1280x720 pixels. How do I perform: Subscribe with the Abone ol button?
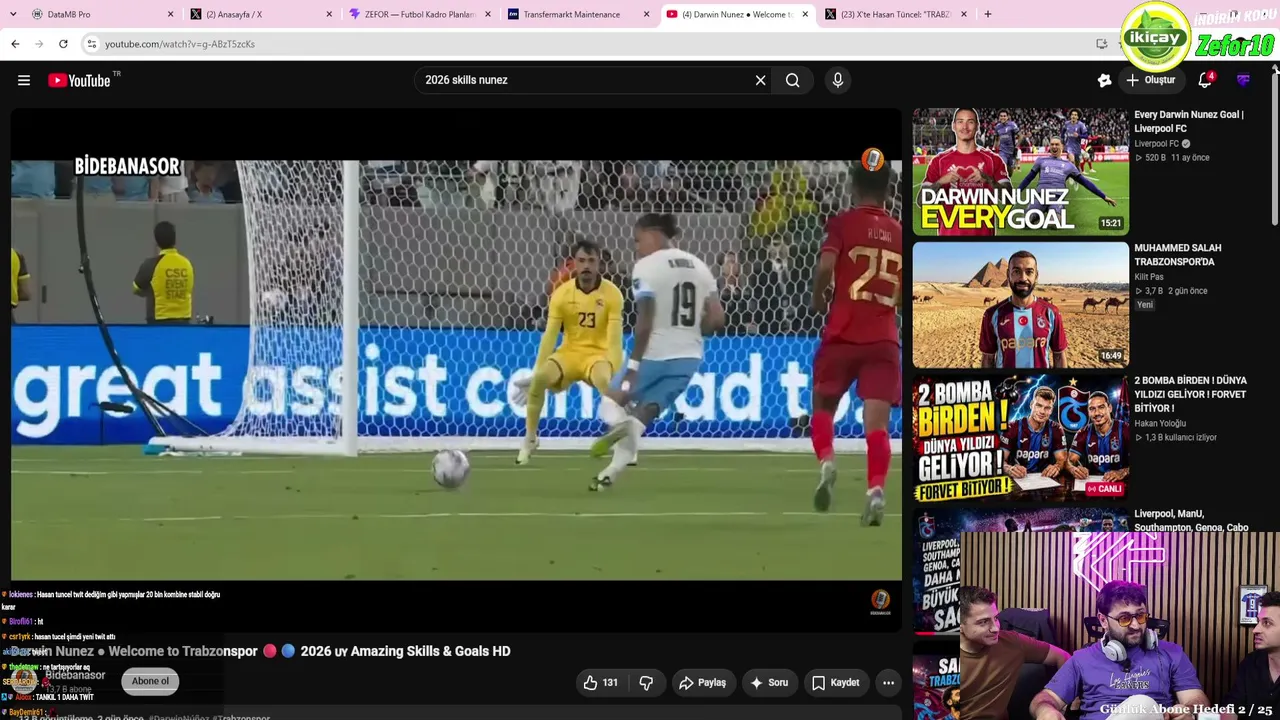(x=150, y=681)
